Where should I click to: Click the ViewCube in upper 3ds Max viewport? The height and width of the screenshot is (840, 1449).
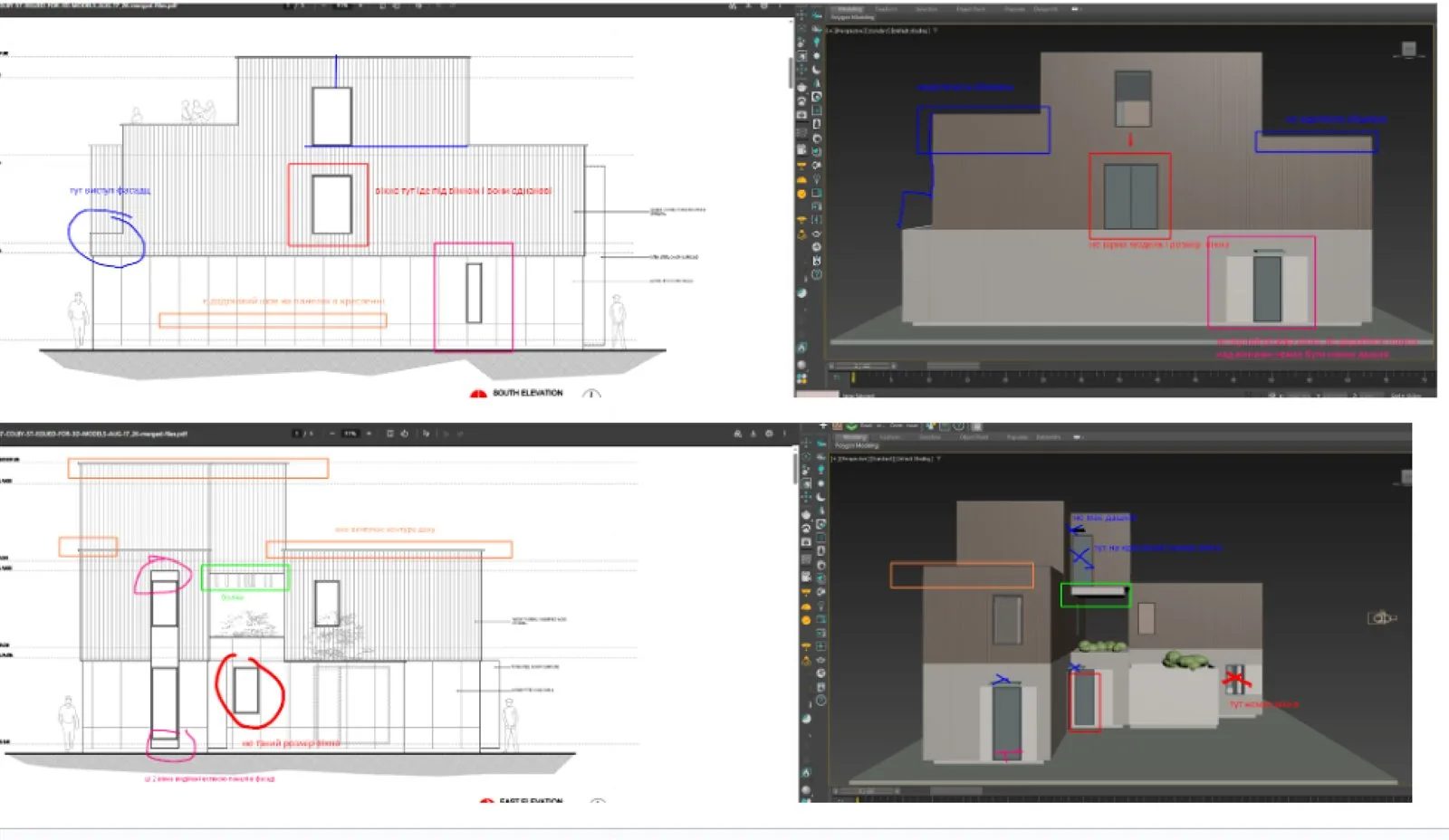(1408, 49)
